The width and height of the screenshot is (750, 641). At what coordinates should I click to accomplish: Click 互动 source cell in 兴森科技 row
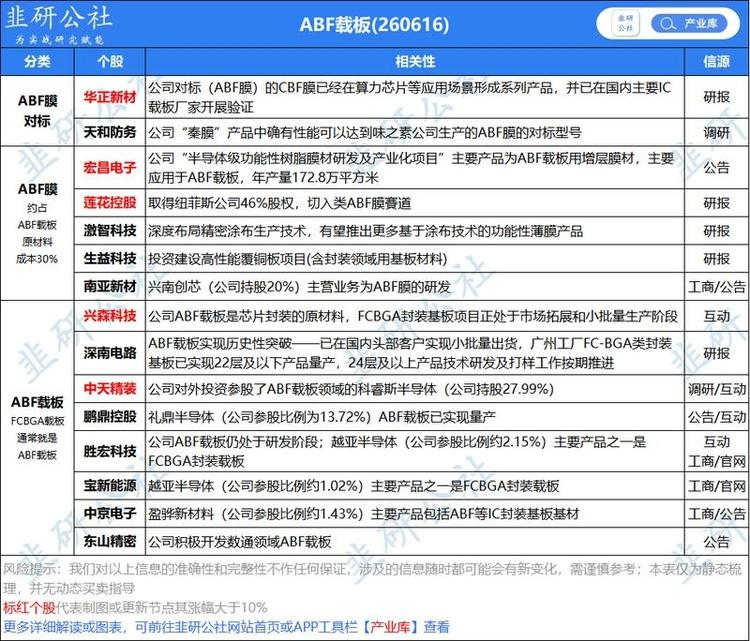point(716,316)
